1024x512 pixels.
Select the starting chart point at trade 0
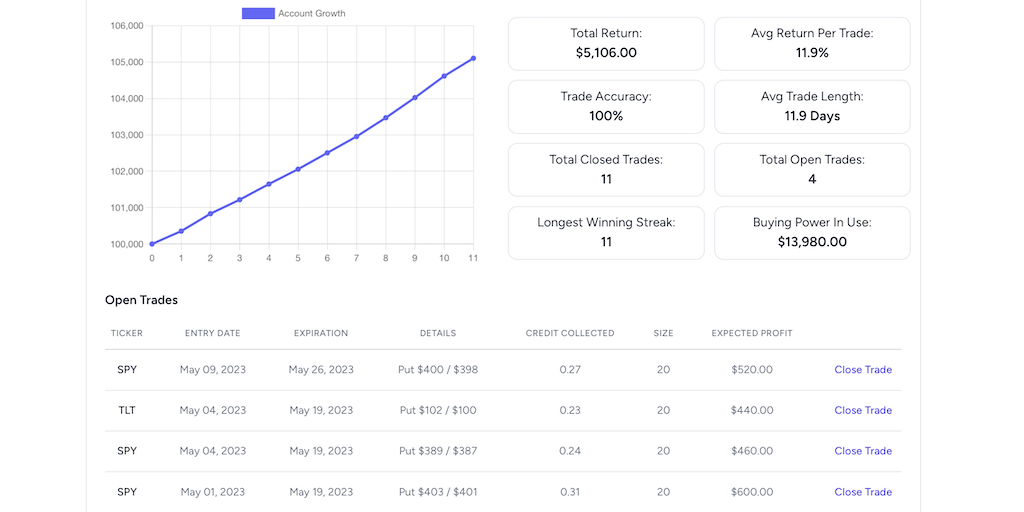(x=152, y=244)
